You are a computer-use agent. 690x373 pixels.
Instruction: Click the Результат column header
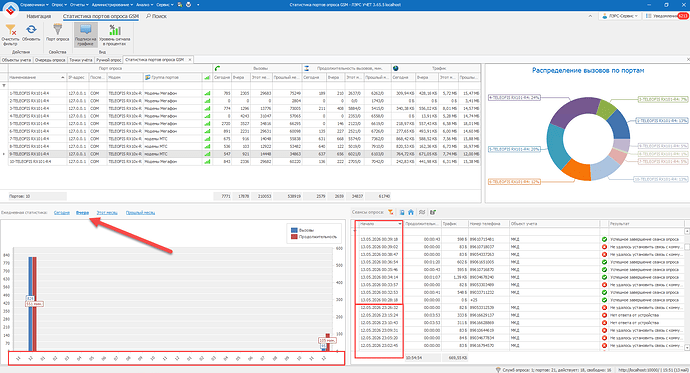pyautogui.click(x=646, y=224)
